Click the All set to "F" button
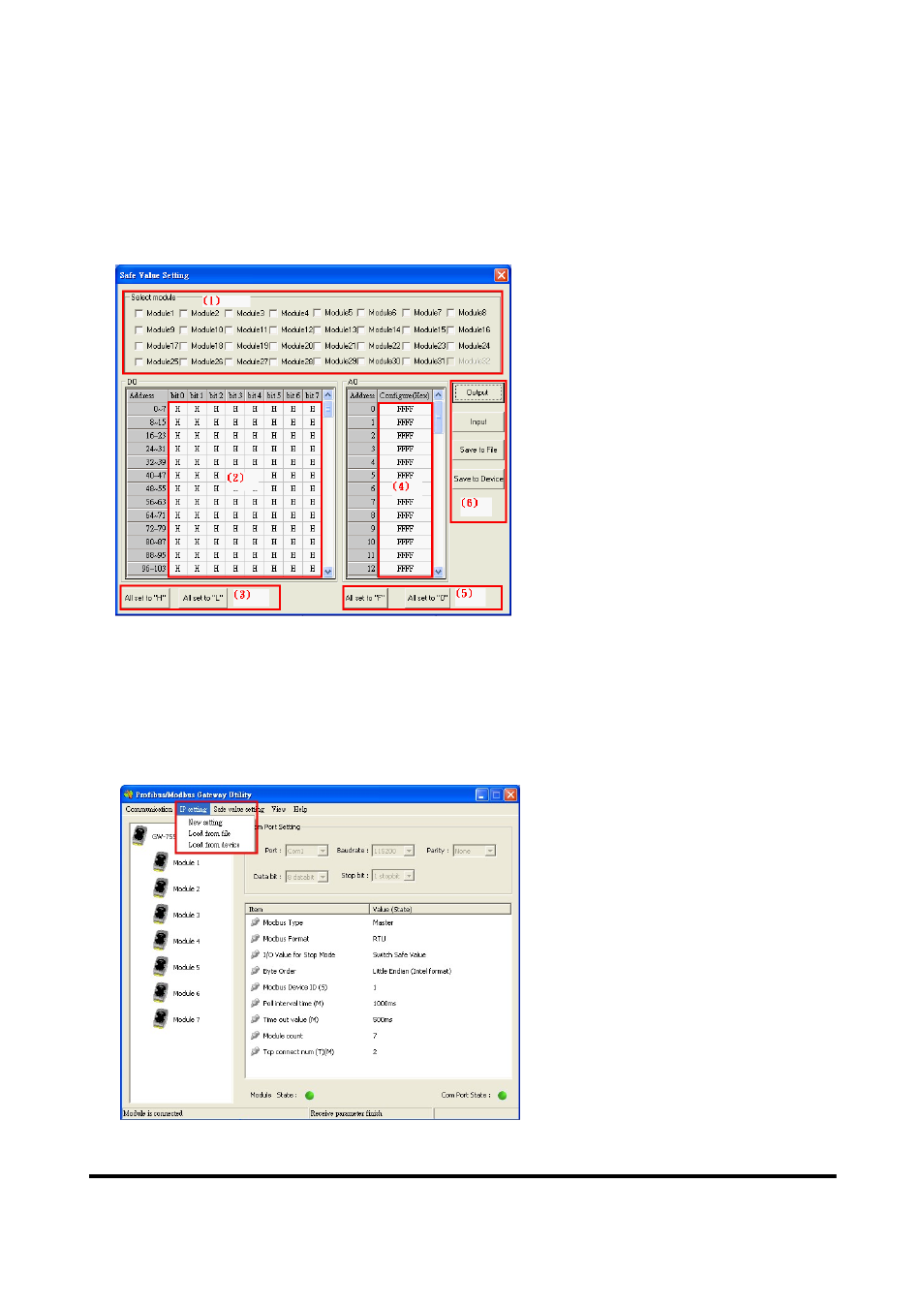Screen dimensions: 924x1308 [366, 598]
